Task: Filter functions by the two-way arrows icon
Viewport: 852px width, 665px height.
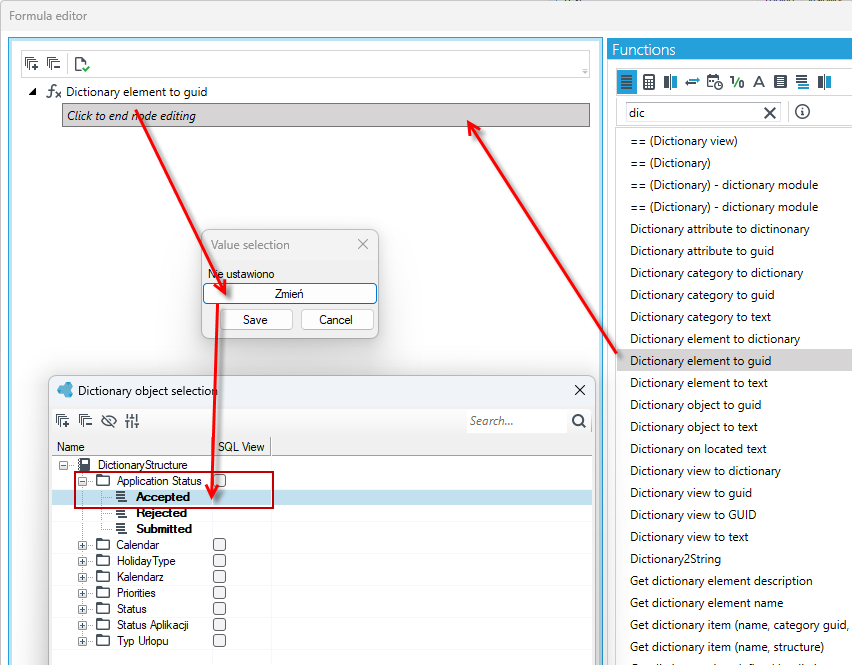Action: 692,82
